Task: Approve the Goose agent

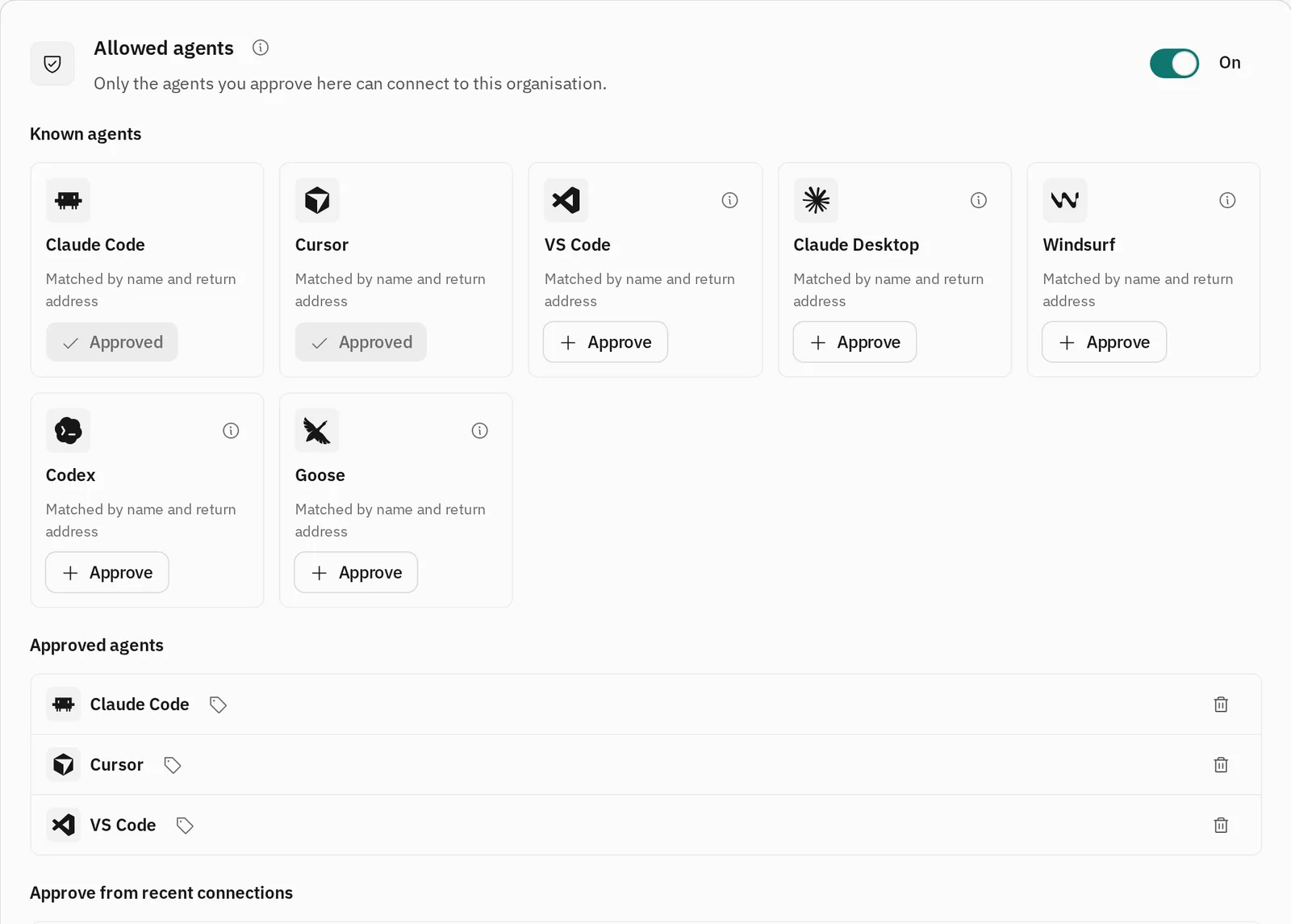Action: (356, 573)
